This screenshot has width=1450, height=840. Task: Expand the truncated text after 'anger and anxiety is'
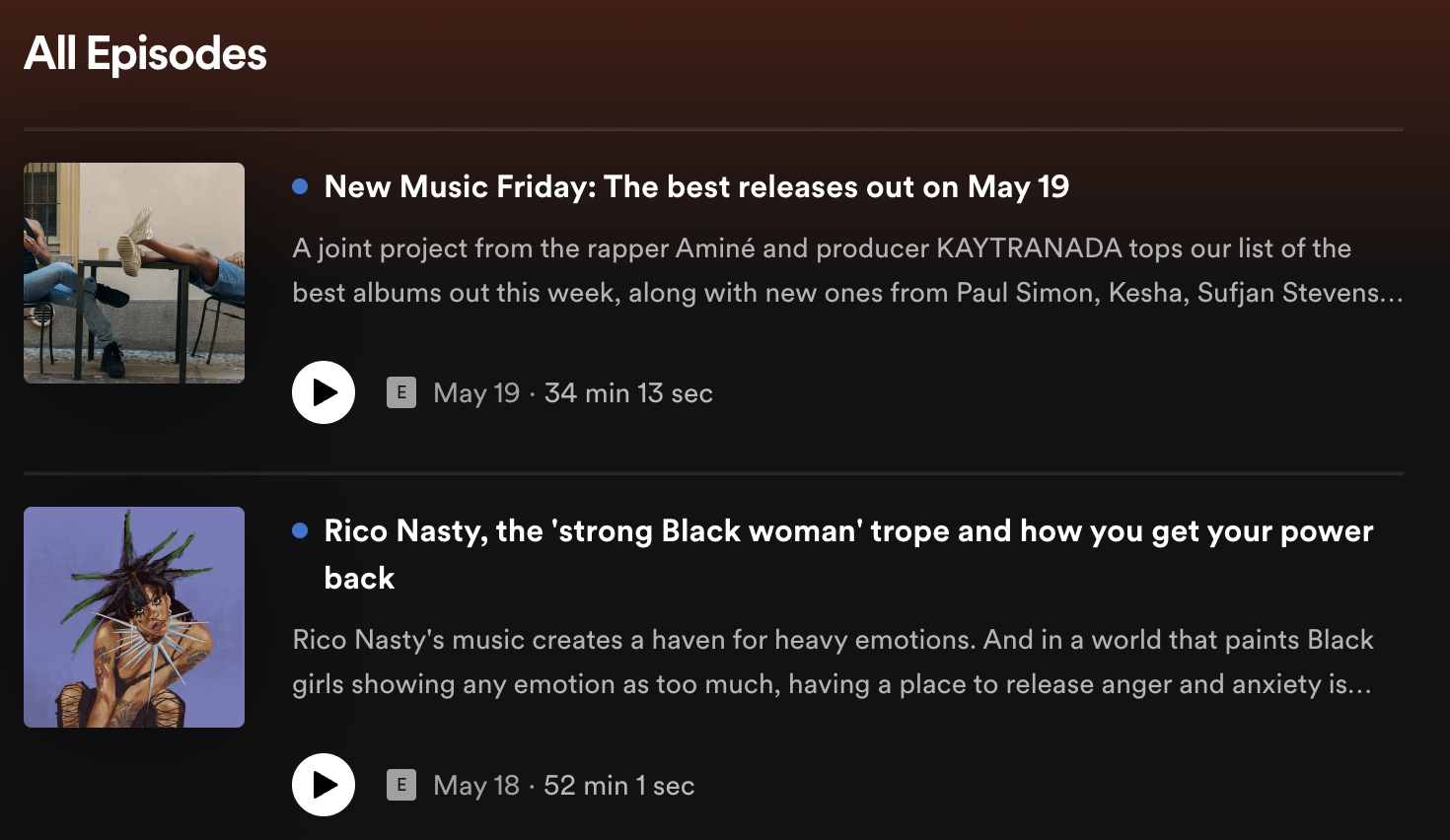point(1360,685)
